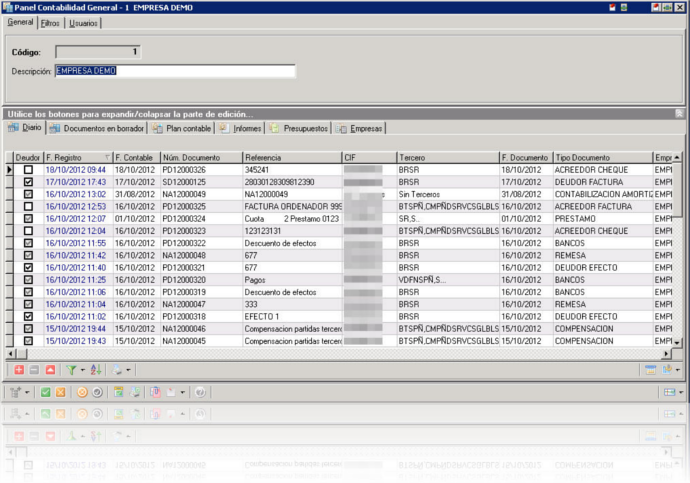Toggle Deudor checkbox for PD12000321 row
690x483 pixels.
pyautogui.click(x=28, y=267)
